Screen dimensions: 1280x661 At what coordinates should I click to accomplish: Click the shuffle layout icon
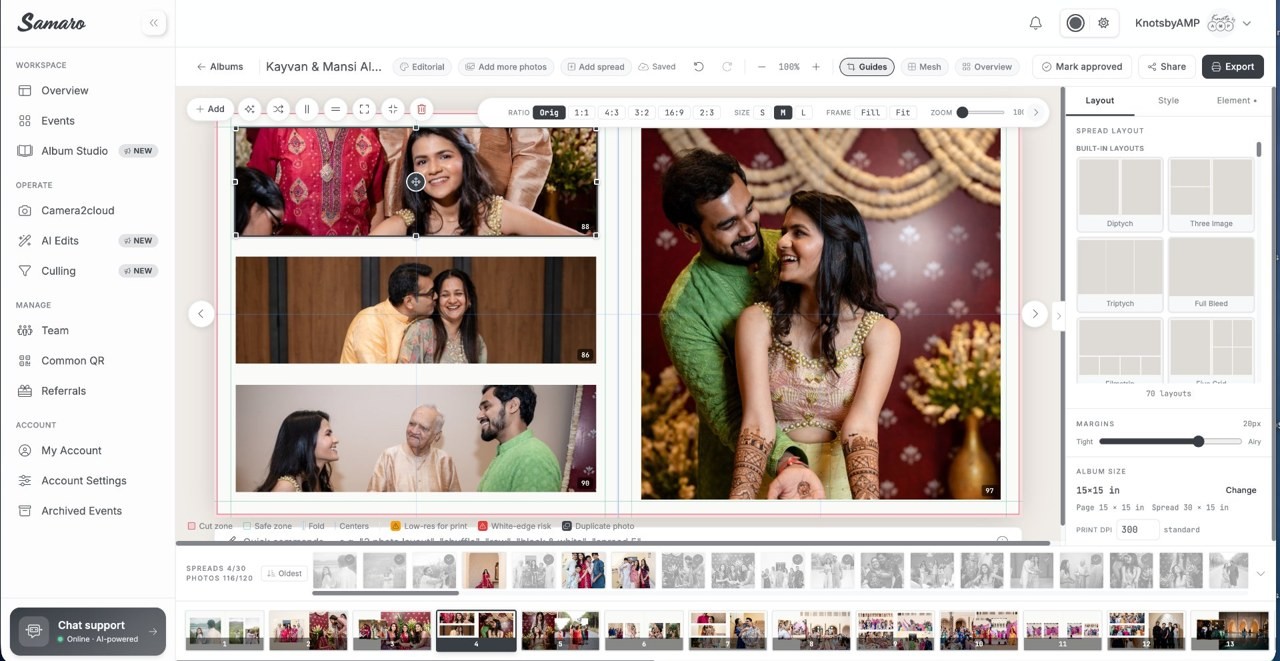(x=278, y=109)
